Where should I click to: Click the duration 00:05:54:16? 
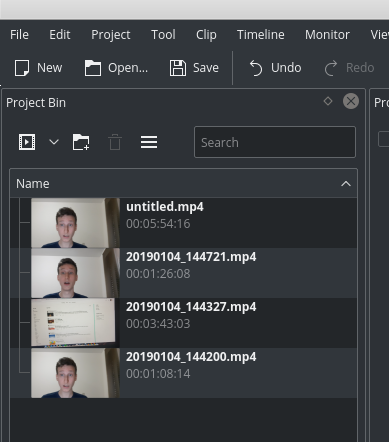point(158,224)
